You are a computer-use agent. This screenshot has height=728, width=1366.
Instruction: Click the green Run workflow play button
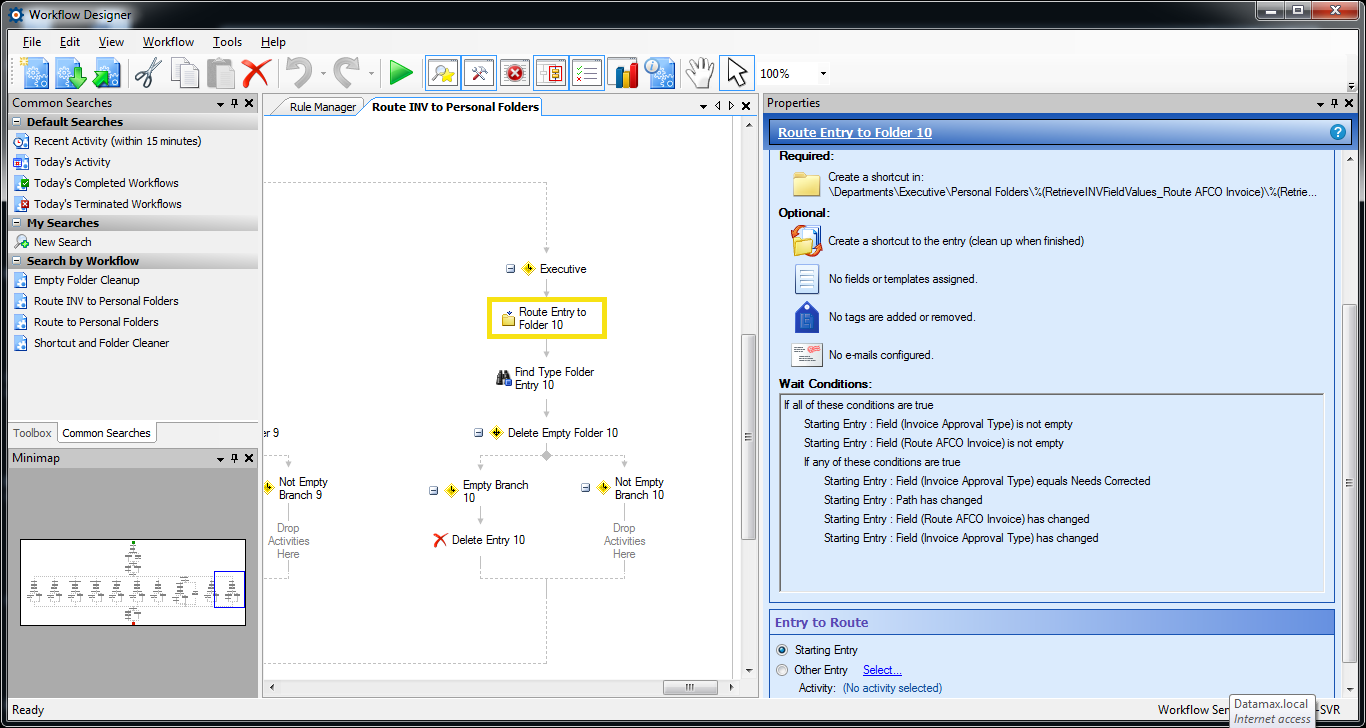401,73
